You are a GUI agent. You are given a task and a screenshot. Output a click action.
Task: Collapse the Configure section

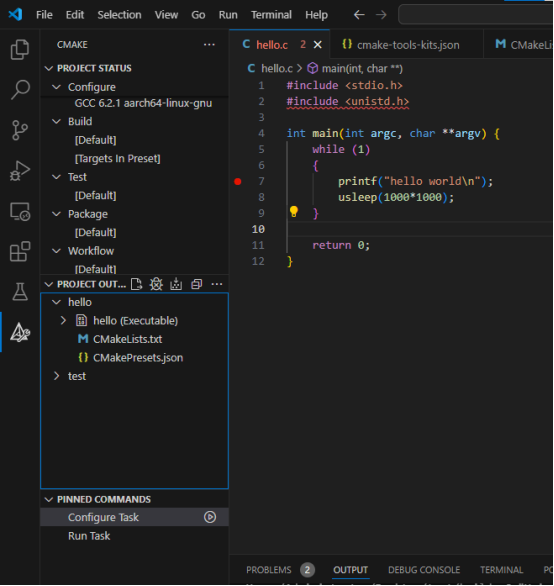pos(56,87)
